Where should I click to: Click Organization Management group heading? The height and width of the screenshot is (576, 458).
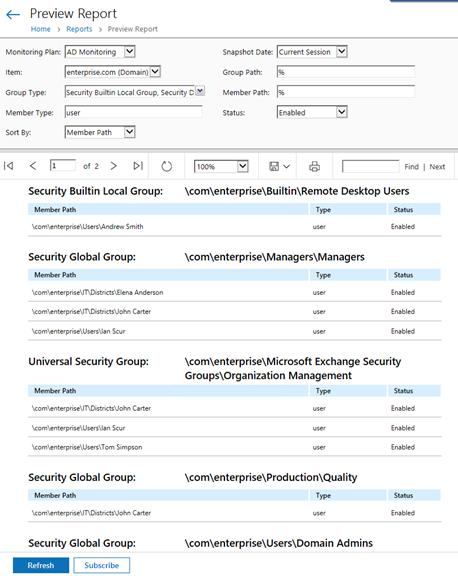pos(293,368)
